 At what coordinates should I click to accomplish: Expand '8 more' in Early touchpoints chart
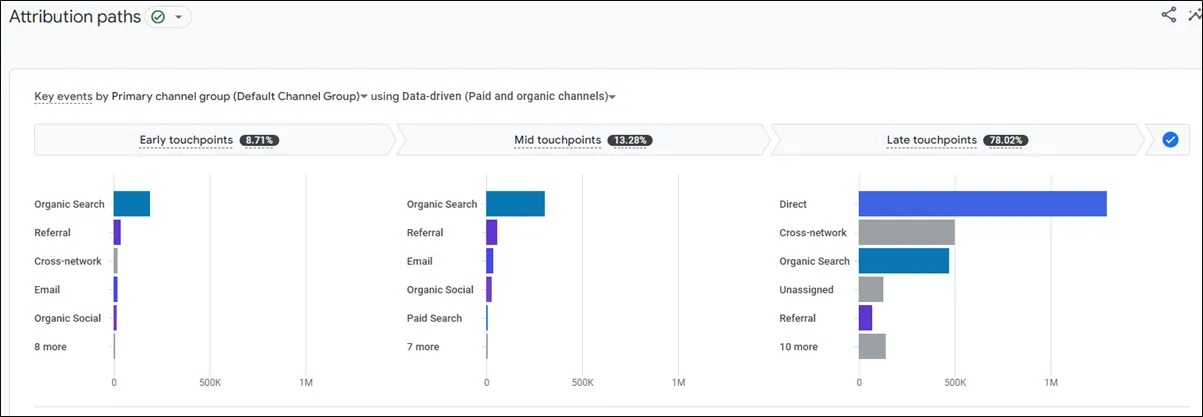click(x=51, y=347)
